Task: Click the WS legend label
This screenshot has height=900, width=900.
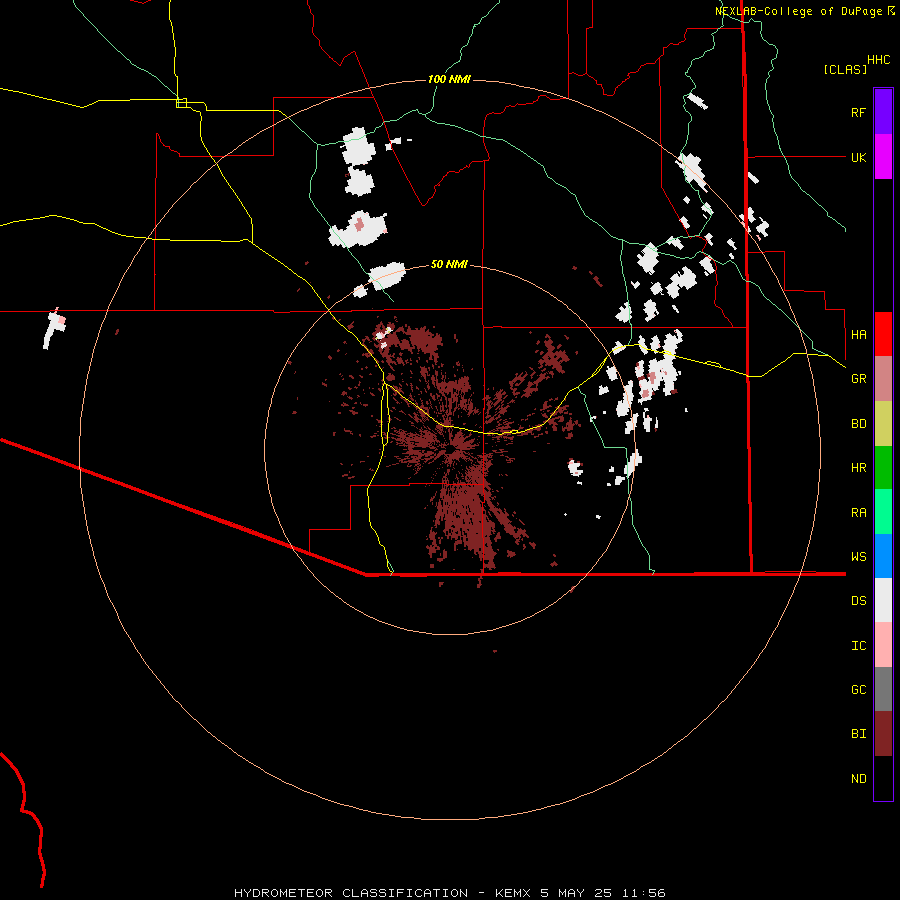Action: point(858,557)
